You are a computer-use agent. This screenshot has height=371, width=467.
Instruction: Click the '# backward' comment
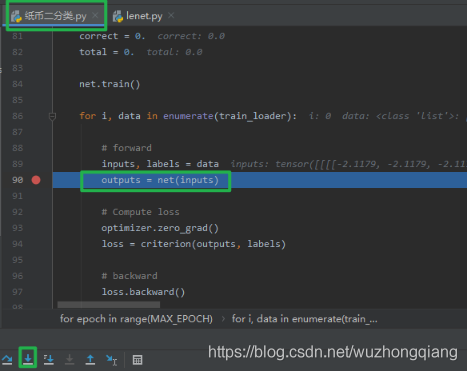[129, 276]
